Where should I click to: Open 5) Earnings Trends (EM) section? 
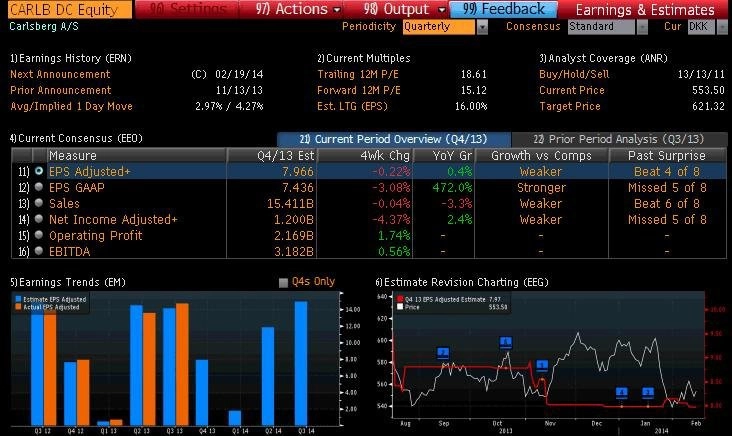click(x=68, y=282)
